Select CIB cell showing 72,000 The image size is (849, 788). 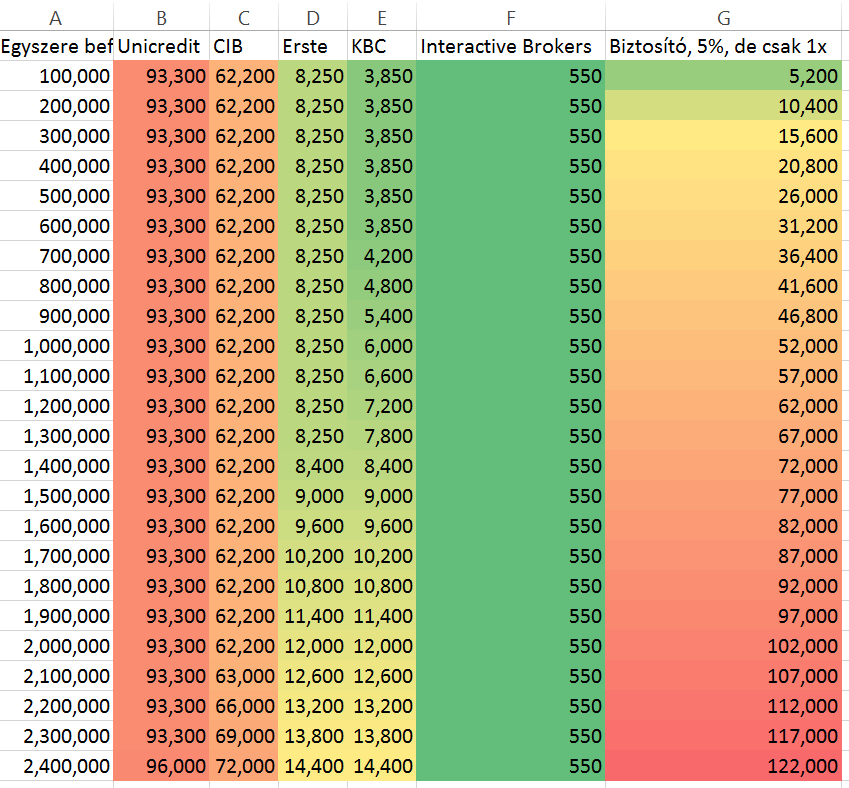pyautogui.click(x=244, y=766)
